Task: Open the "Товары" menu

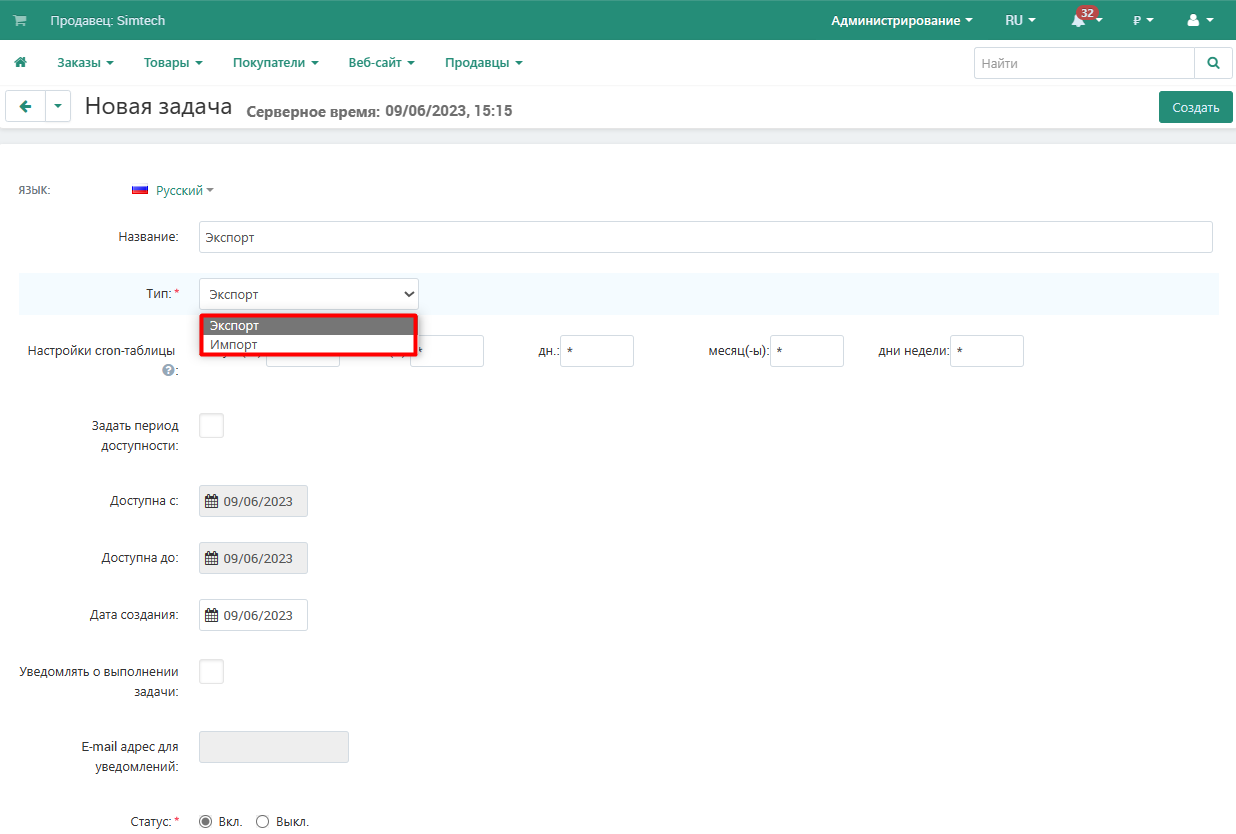Action: pos(173,63)
